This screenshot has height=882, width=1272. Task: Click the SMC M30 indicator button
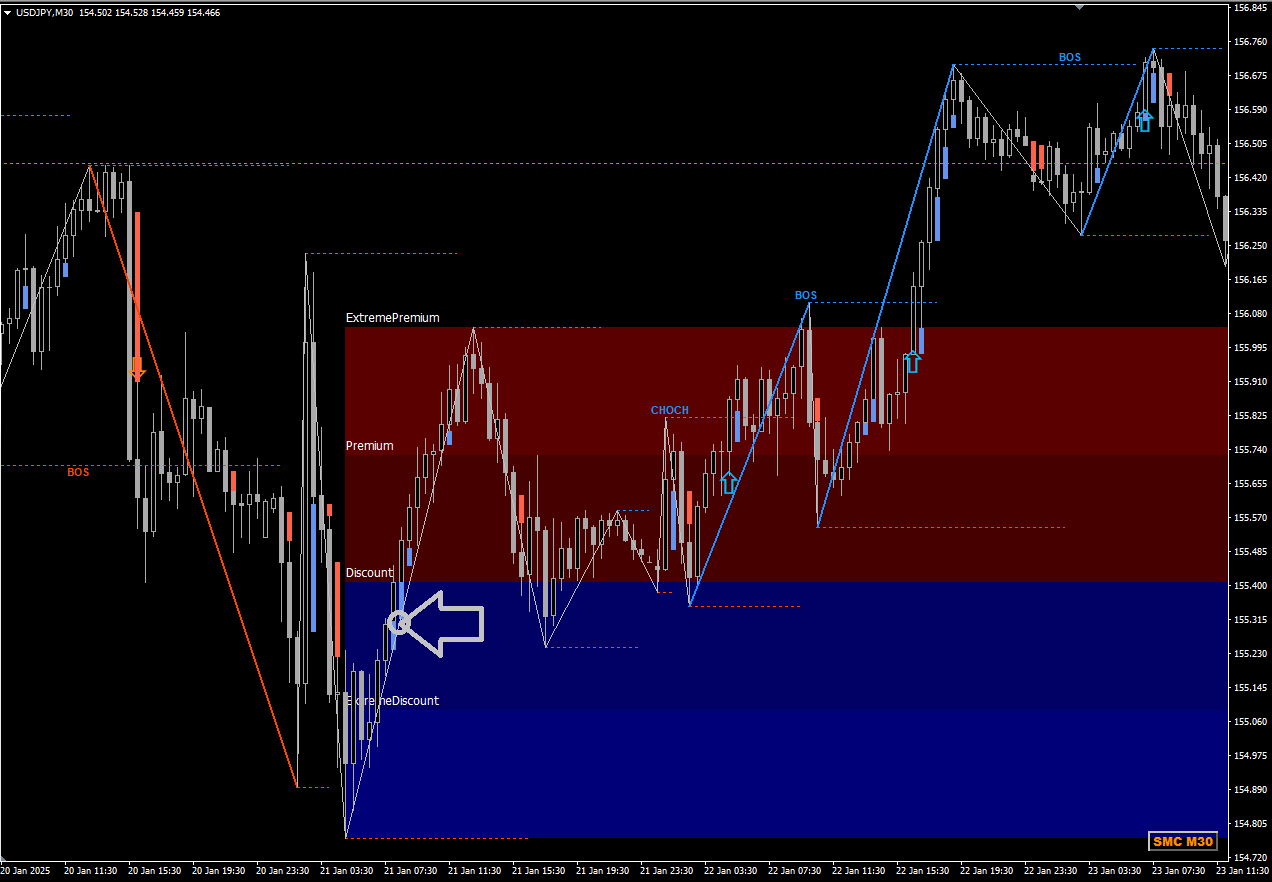tap(1183, 841)
